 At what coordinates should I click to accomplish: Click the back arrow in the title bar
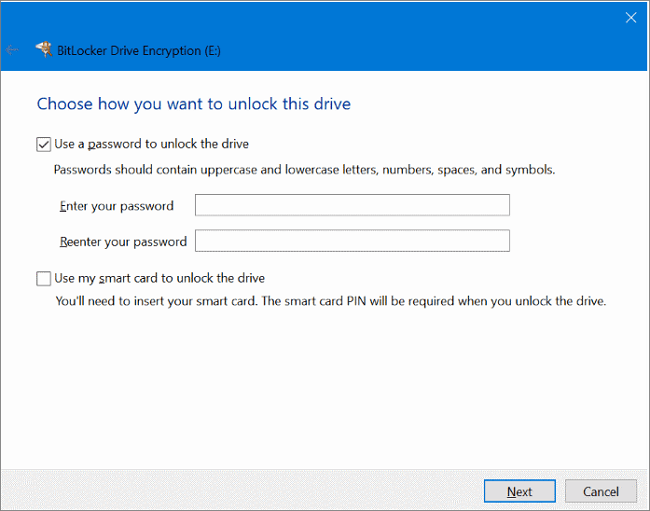(12, 49)
